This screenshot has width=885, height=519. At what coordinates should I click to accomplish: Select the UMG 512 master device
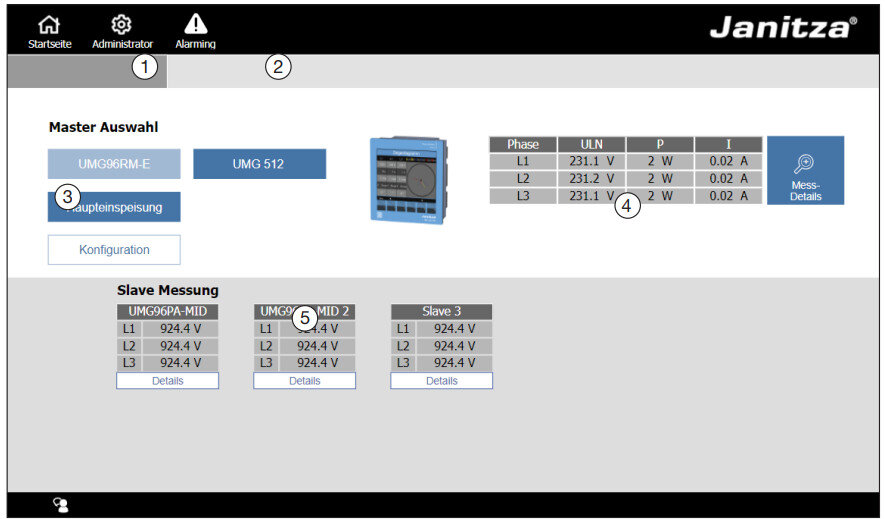coord(259,164)
